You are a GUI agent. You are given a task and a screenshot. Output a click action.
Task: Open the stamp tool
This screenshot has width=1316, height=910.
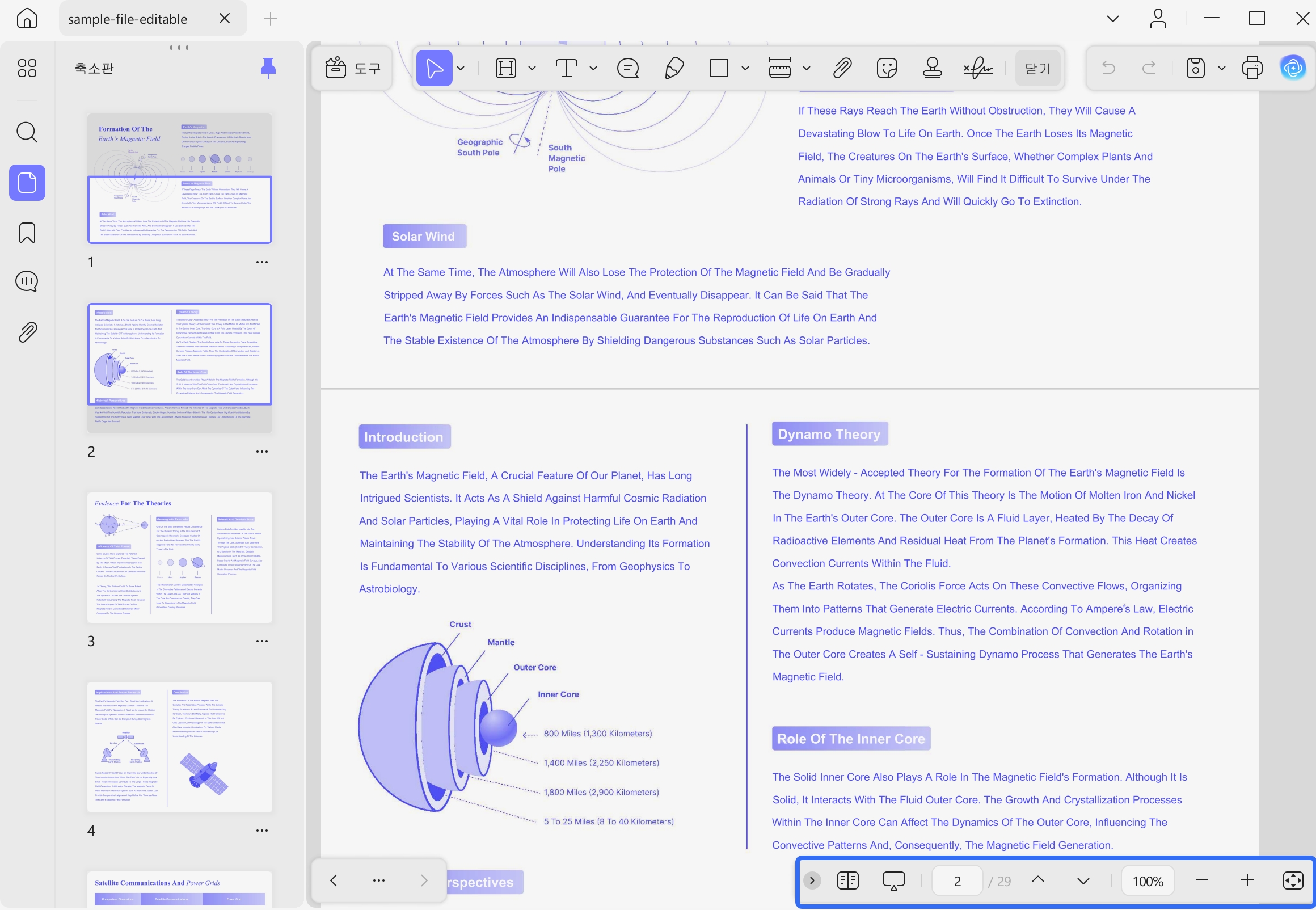click(932, 69)
